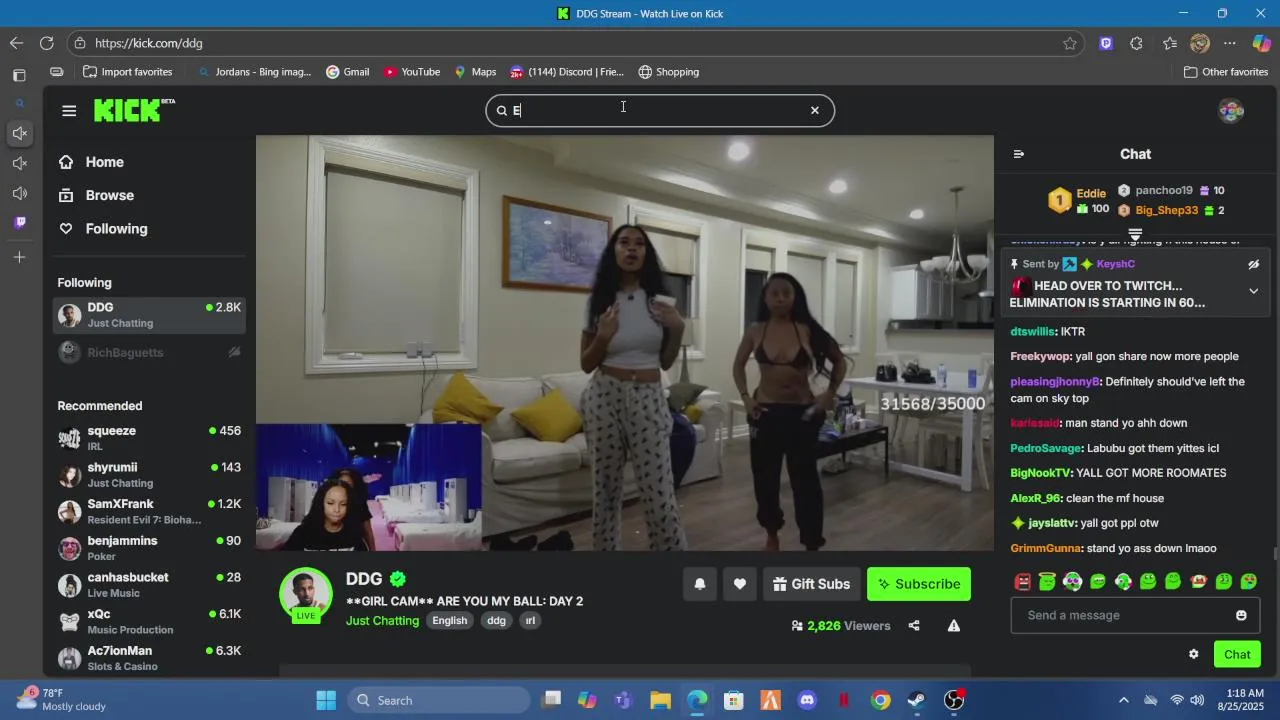The width and height of the screenshot is (1280, 720).
Task: Click into the Kick search field
Action: point(658,110)
